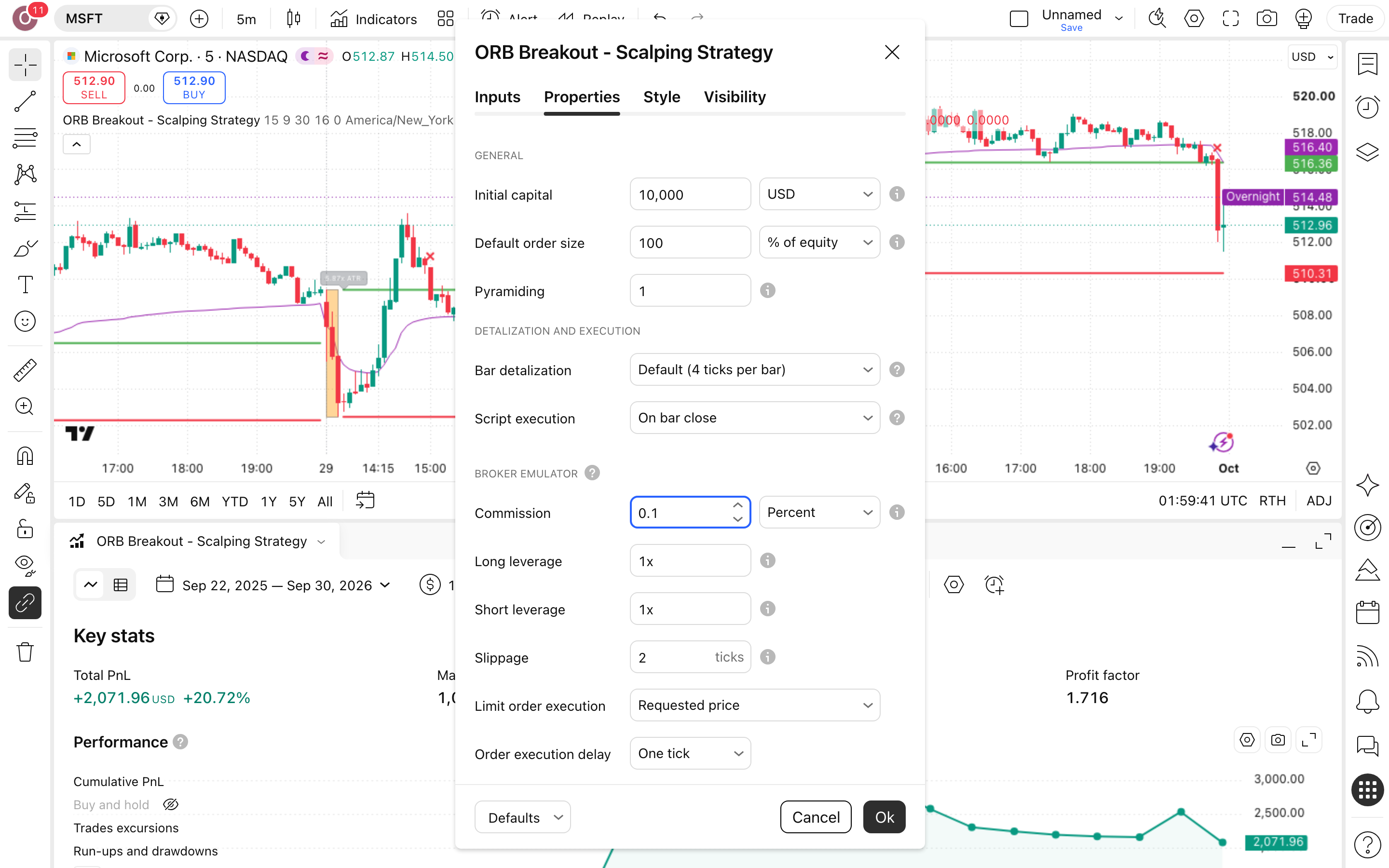The image size is (1389, 868).
Task: Open the economic calendar sidebar icon
Action: click(x=1367, y=612)
